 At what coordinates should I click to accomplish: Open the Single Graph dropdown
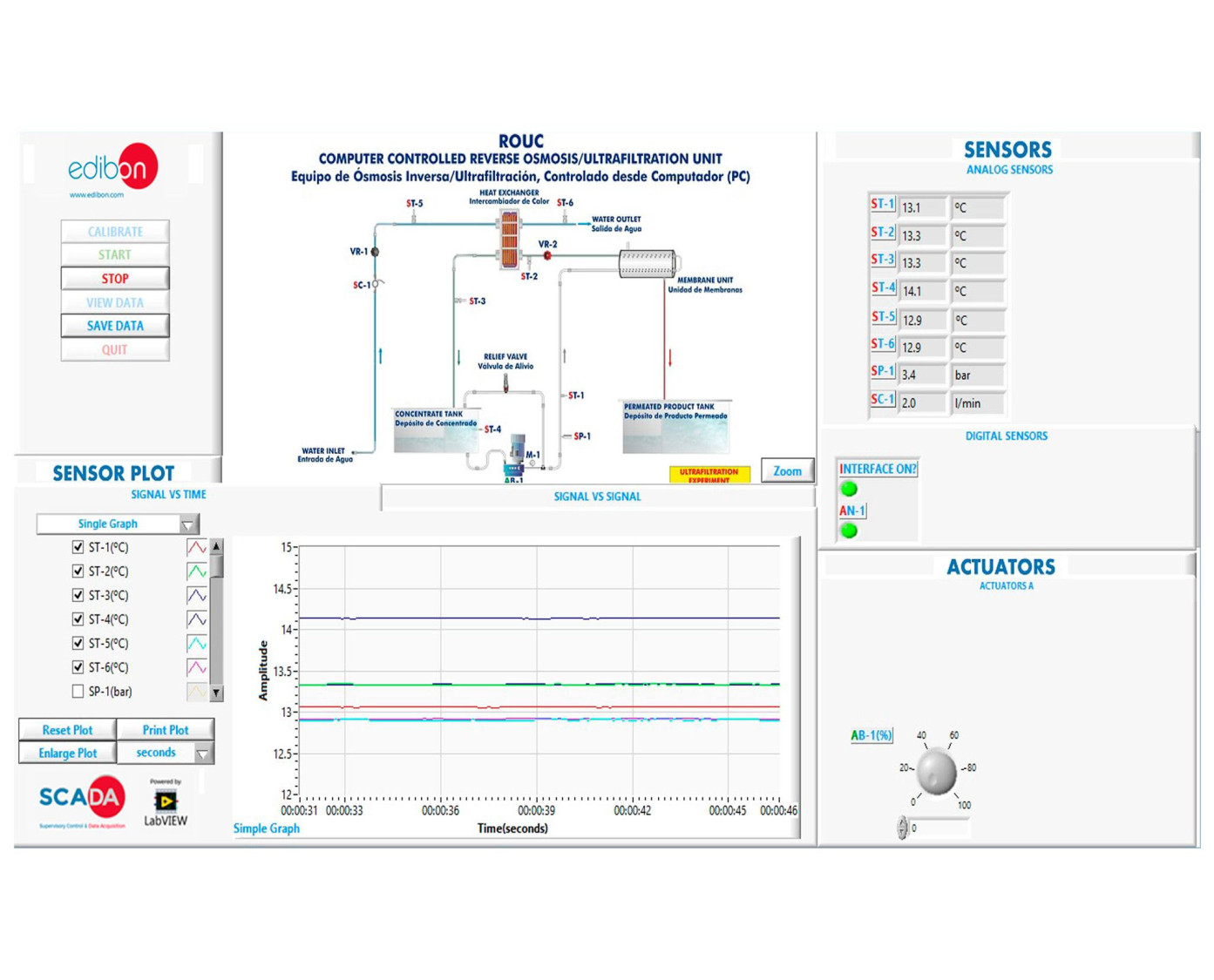pos(118,524)
